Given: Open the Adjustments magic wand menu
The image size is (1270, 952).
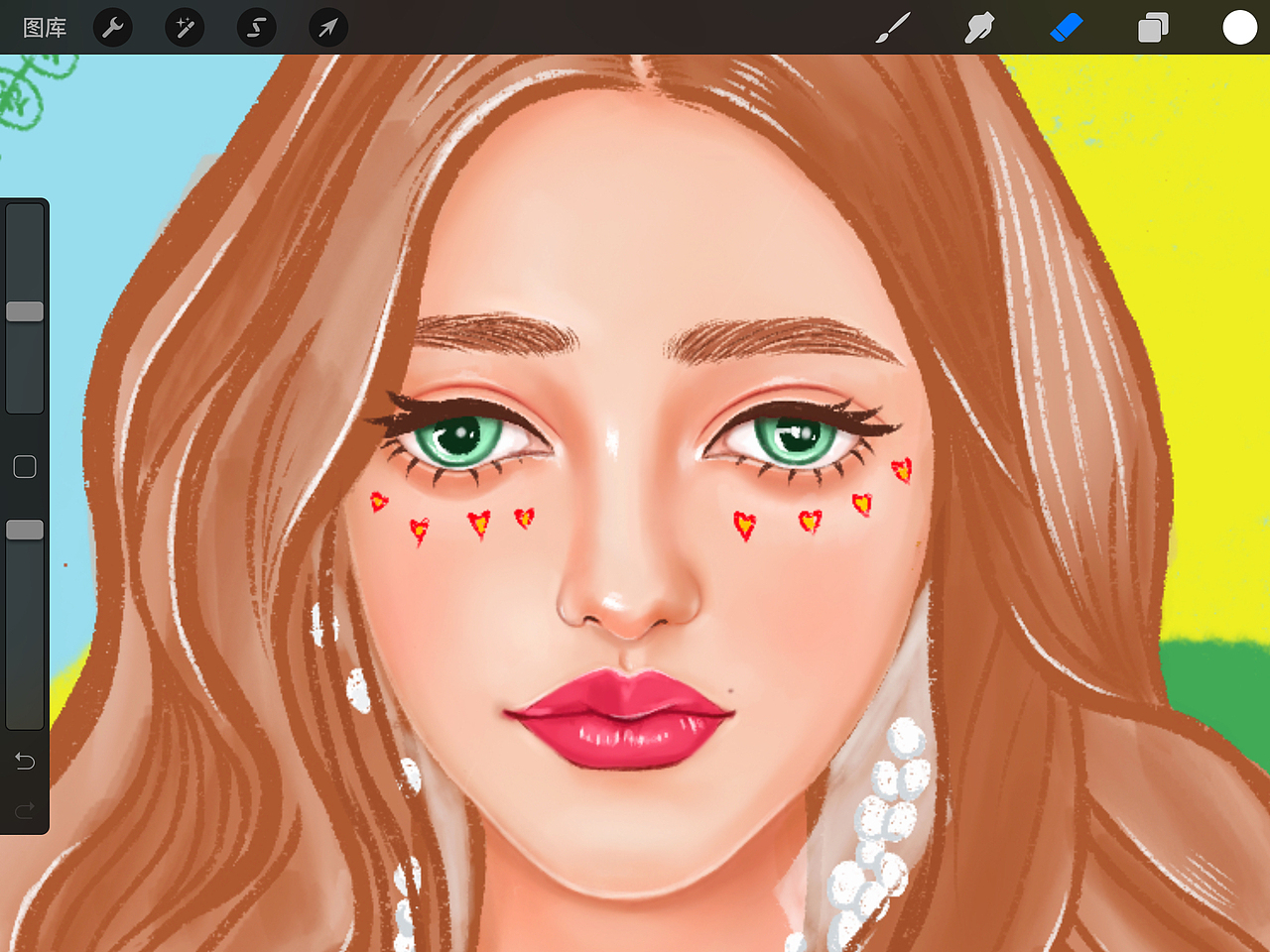Looking at the screenshot, I should click(184, 27).
